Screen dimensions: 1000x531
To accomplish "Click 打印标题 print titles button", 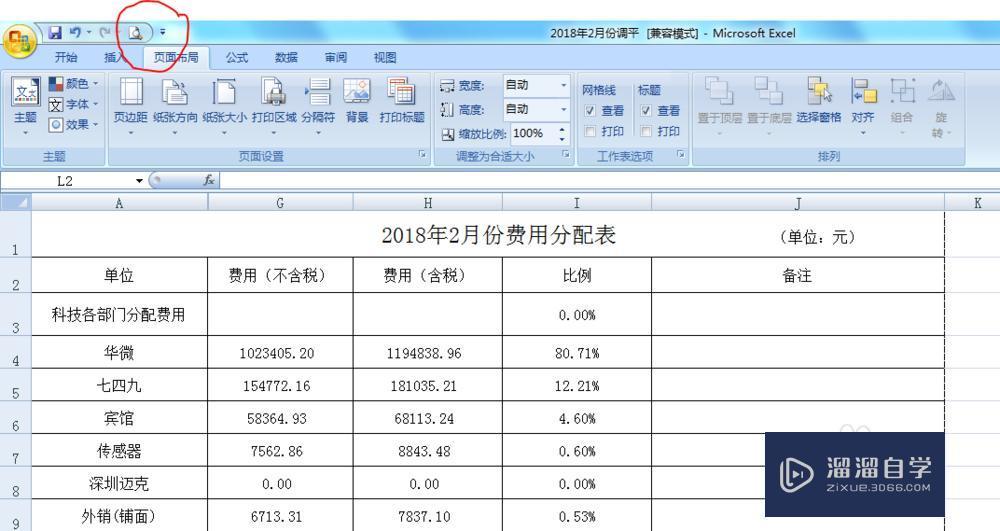I will (402, 102).
